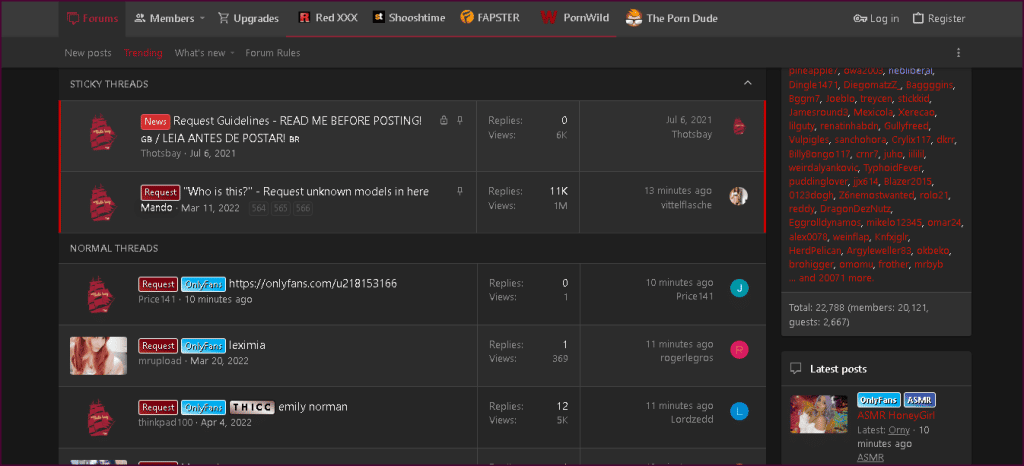Screen dimensions: 1024x466
Task: Open the PornWild navigation link
Action: click(x=575, y=18)
